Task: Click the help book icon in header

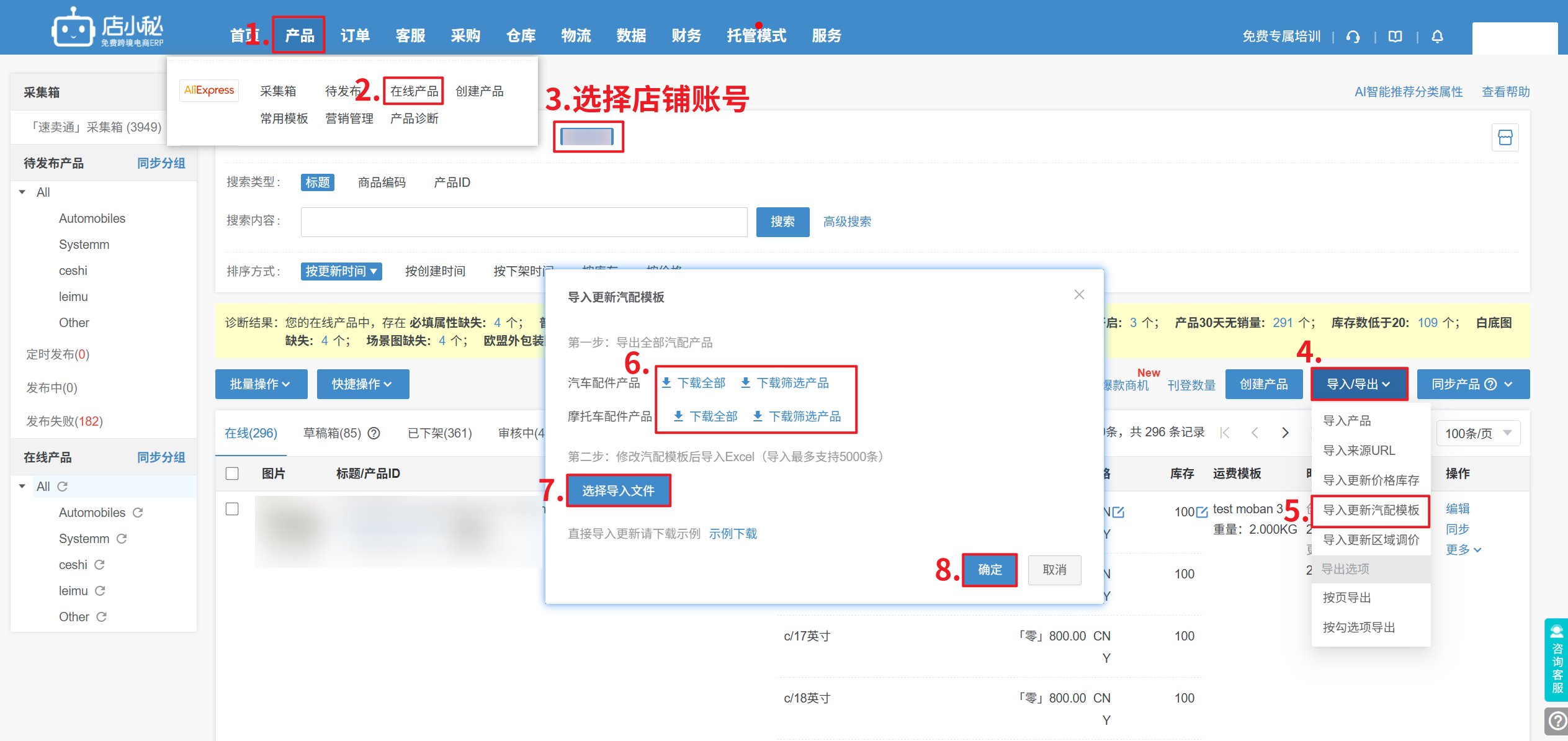Action: click(x=1395, y=37)
